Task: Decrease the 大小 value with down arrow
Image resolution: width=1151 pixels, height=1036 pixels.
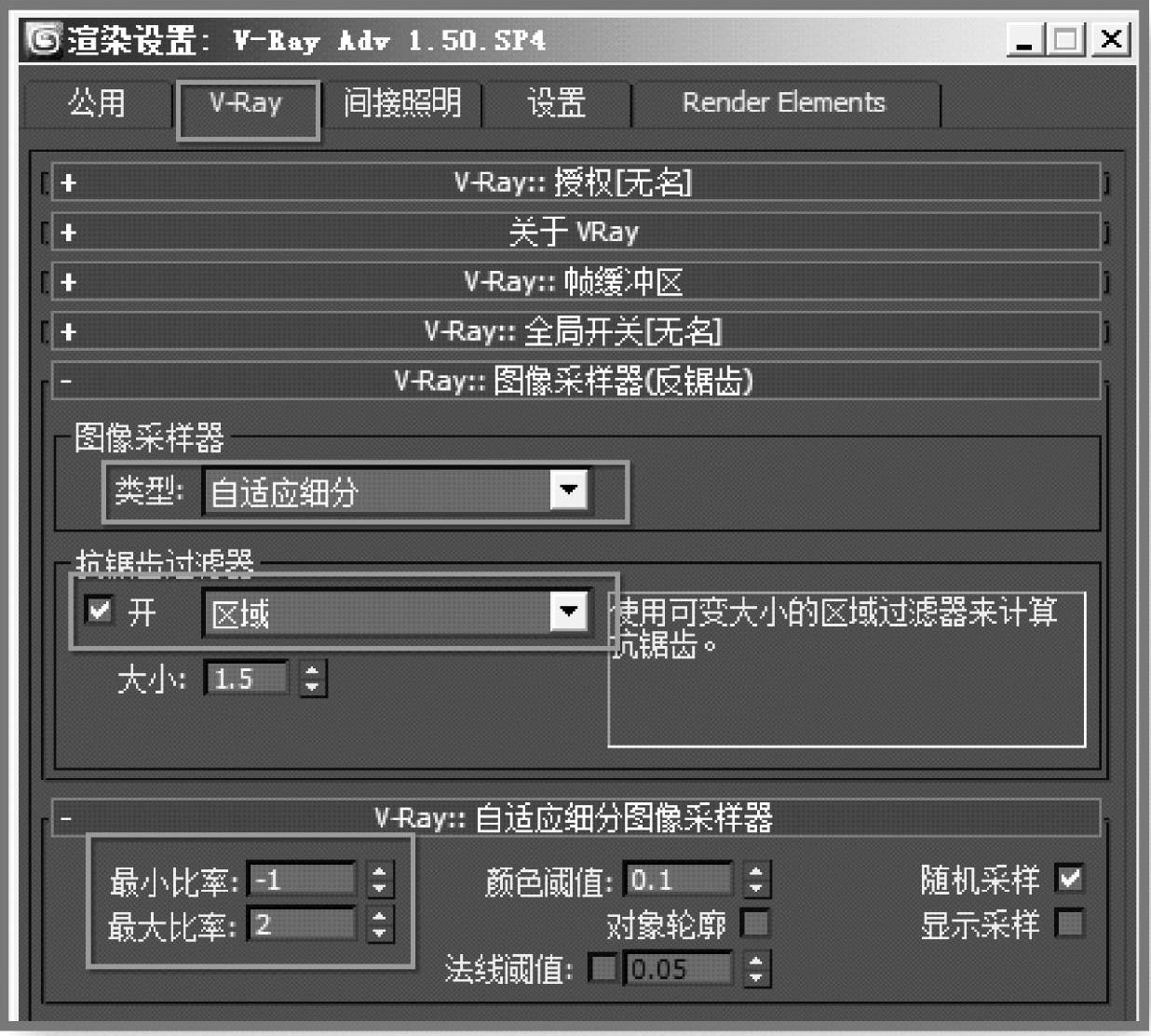Action: click(x=313, y=688)
